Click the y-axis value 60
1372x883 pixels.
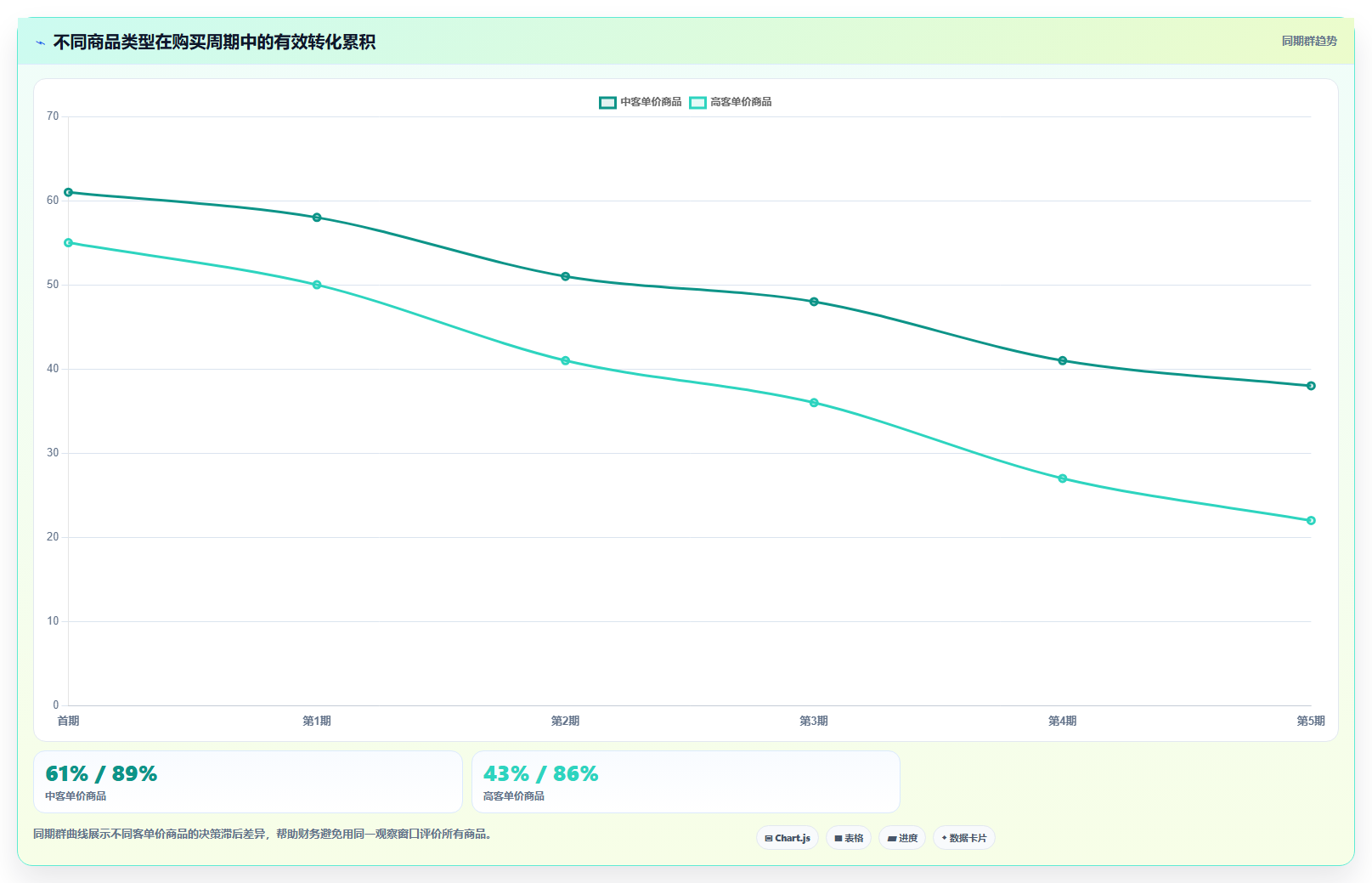pos(53,201)
